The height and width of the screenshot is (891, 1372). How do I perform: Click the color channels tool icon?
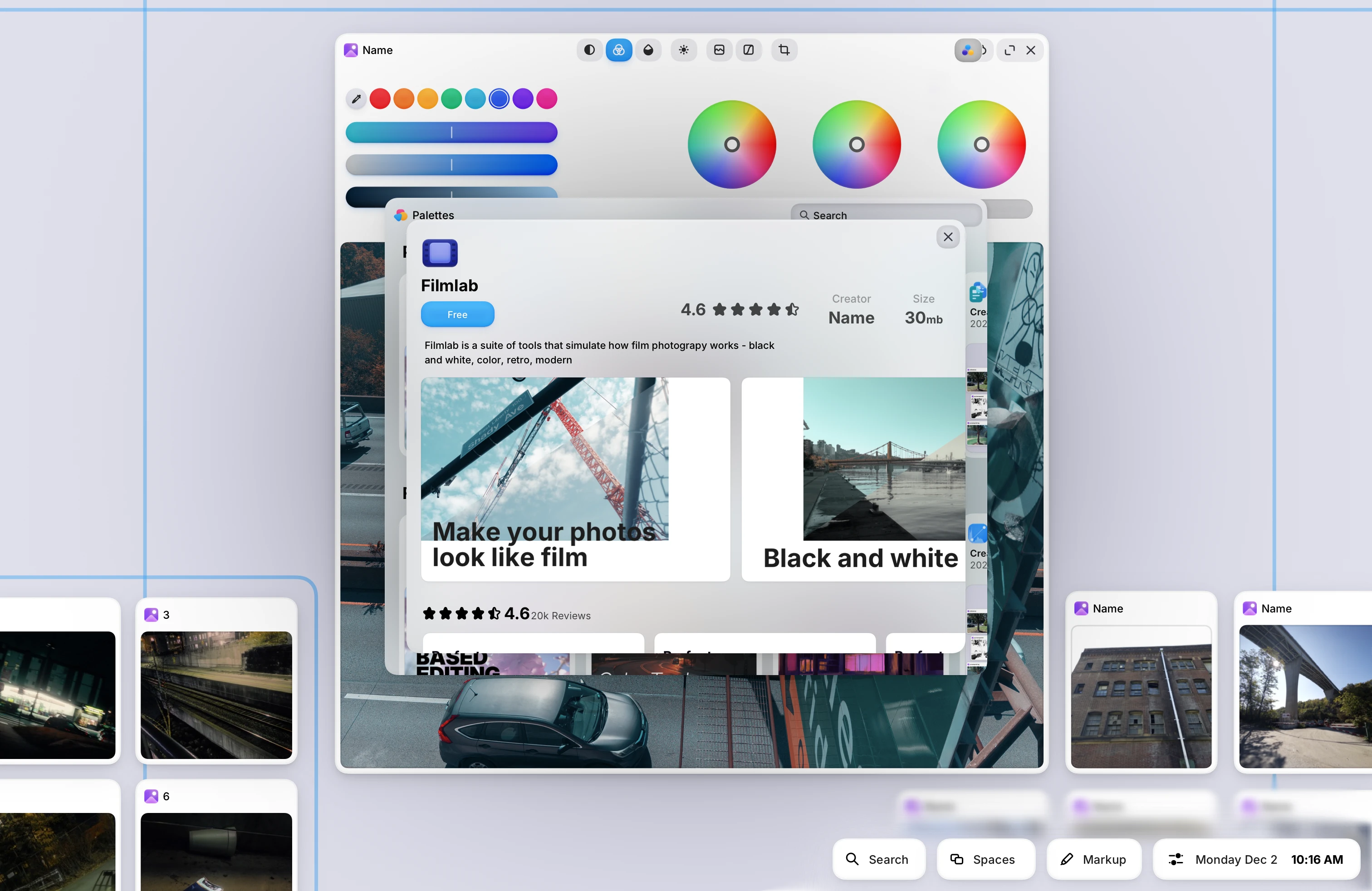[x=618, y=50]
